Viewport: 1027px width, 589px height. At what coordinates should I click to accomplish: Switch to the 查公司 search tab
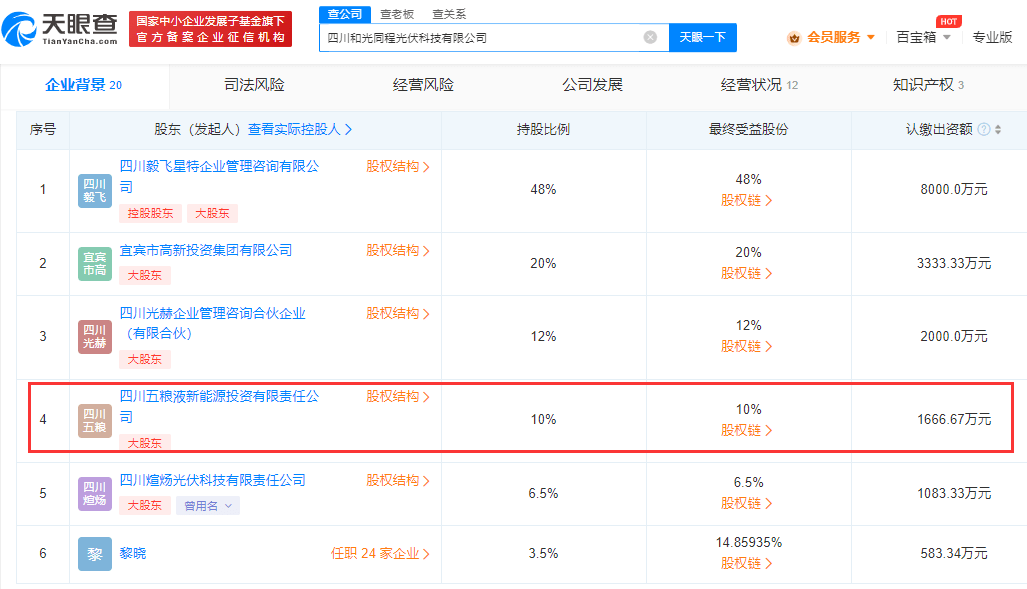[345, 14]
